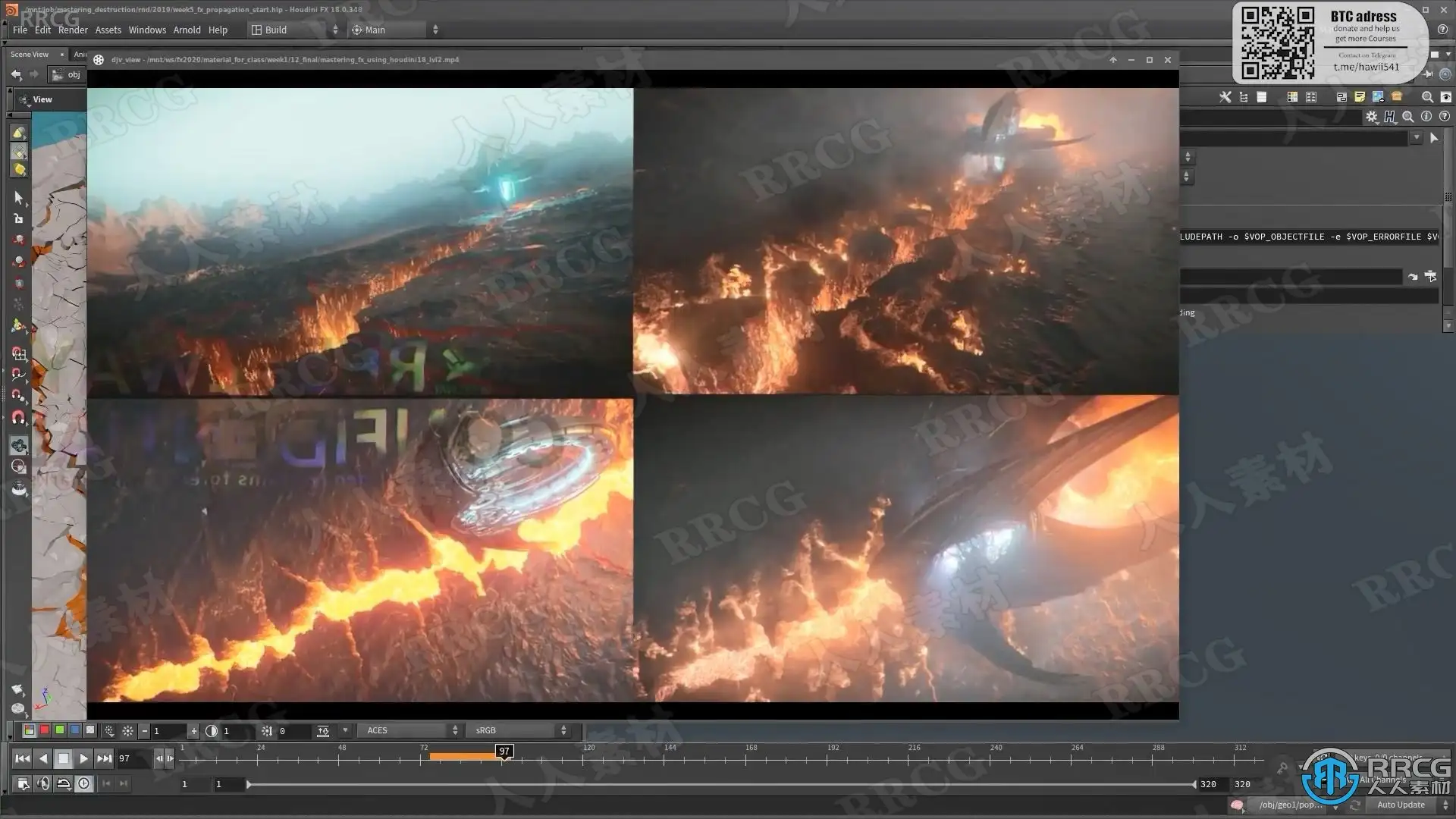The image size is (1456, 819).
Task: Select the Select tool arrow icon
Action: coord(19,198)
